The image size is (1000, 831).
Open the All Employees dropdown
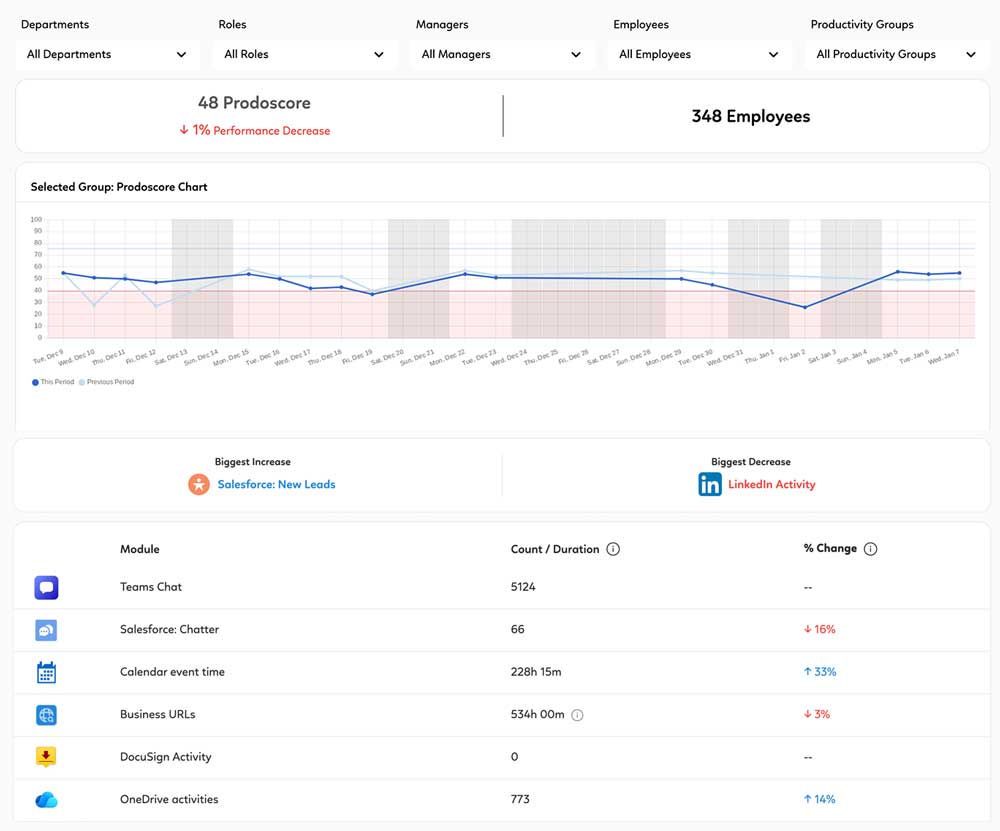tap(700, 54)
